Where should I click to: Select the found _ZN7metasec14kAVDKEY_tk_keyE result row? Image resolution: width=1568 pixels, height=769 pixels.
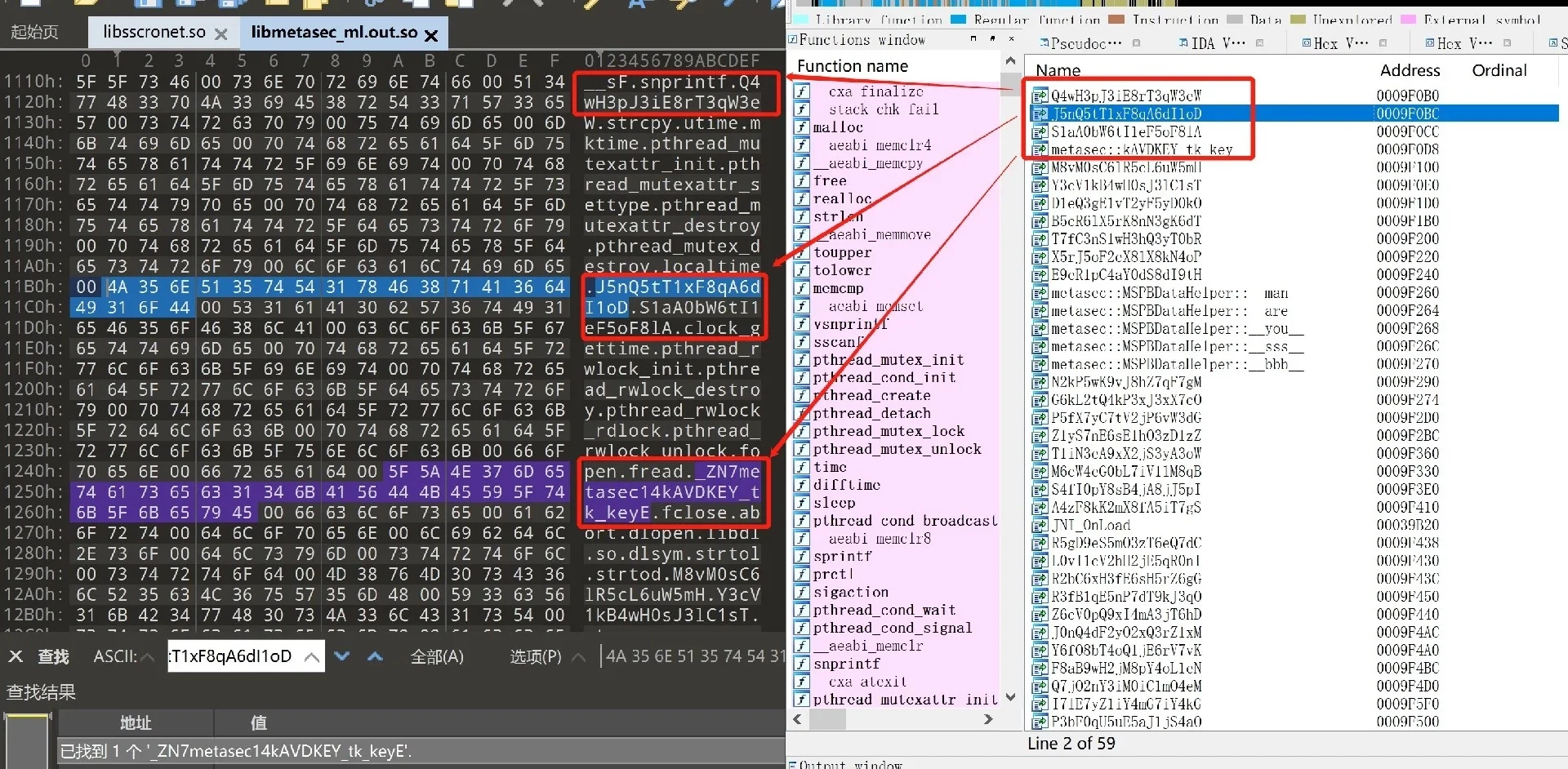[x=421, y=751]
